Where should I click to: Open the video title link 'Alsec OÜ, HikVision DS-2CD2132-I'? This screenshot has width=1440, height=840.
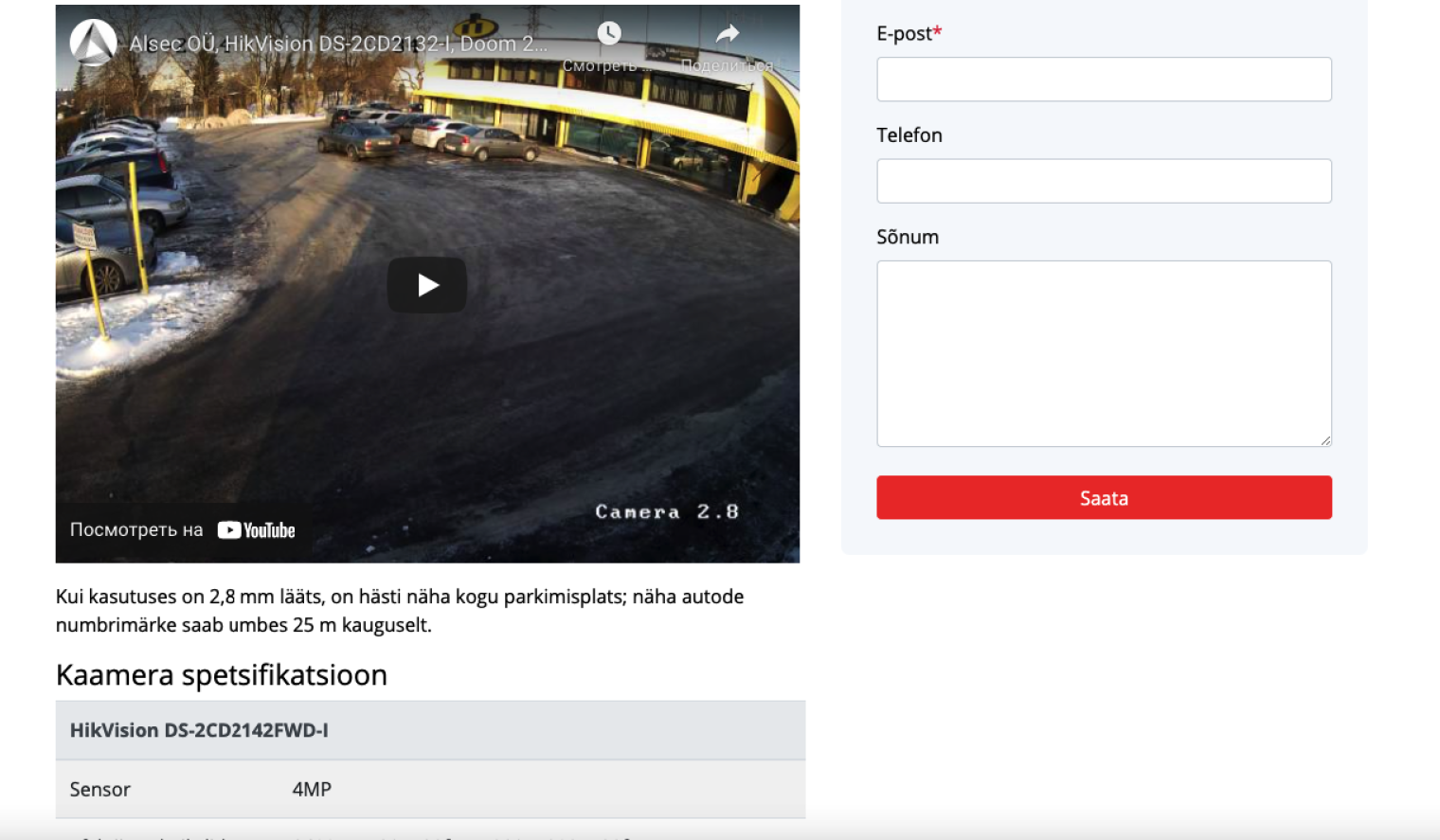(338, 44)
